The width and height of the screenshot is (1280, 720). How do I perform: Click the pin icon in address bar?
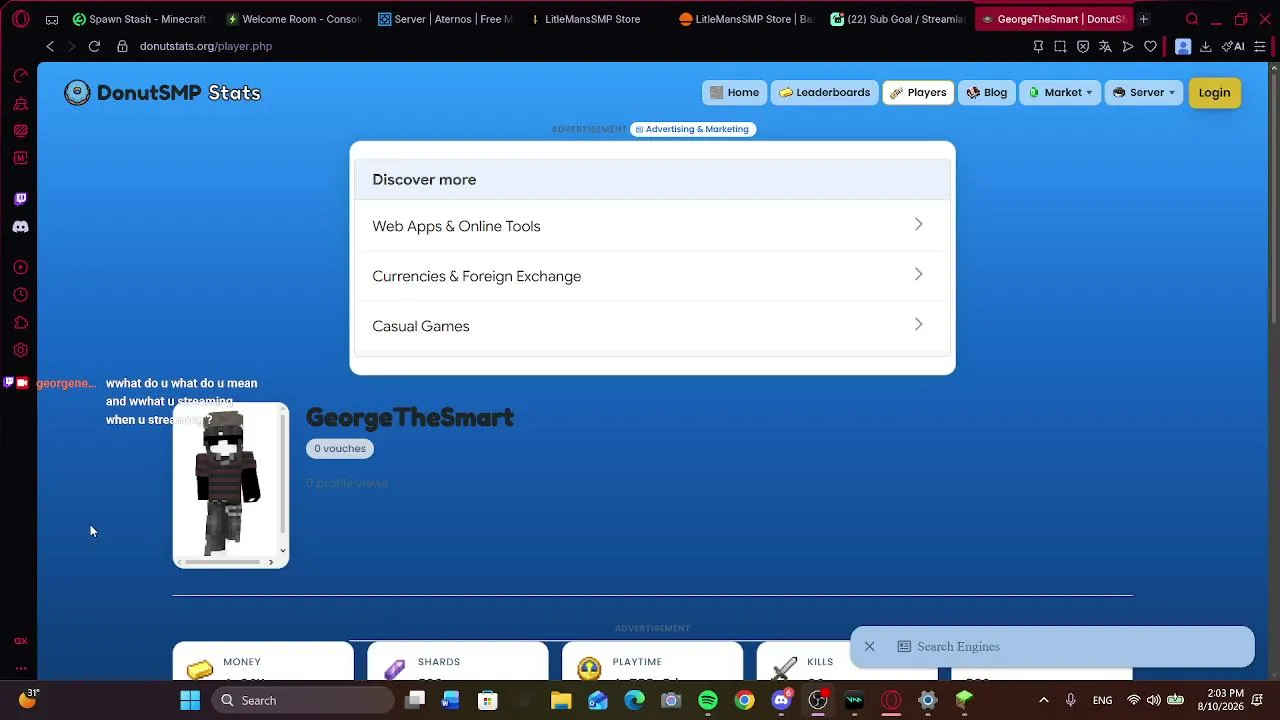[1038, 46]
